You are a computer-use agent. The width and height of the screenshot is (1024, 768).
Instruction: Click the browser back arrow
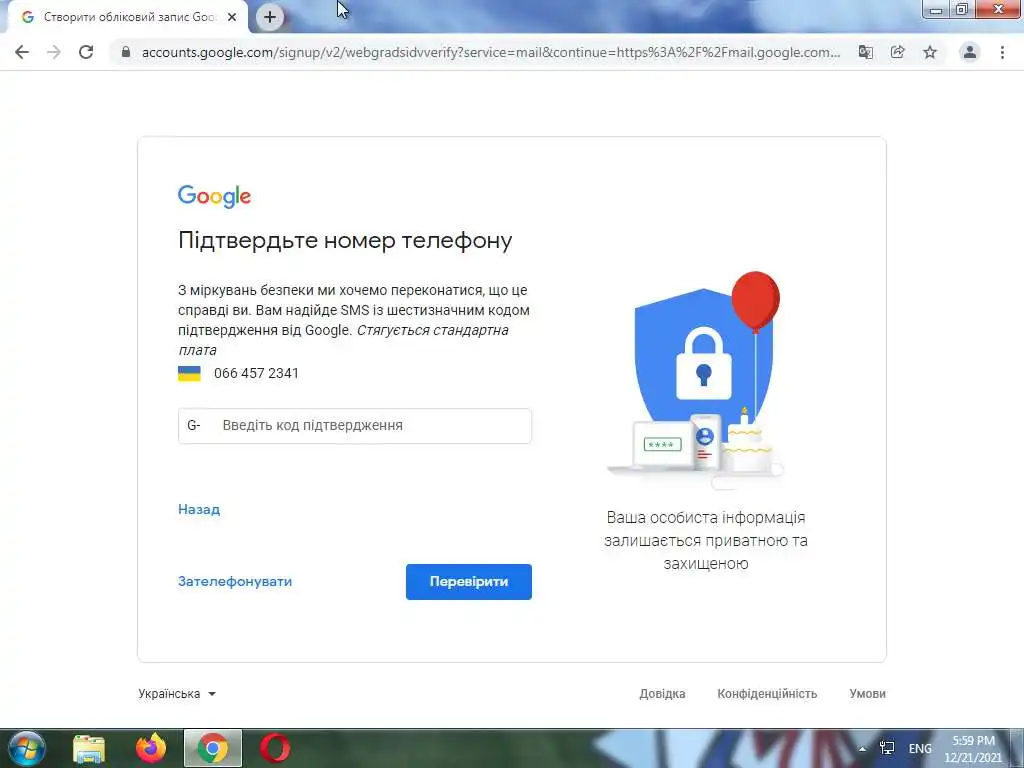pyautogui.click(x=22, y=52)
